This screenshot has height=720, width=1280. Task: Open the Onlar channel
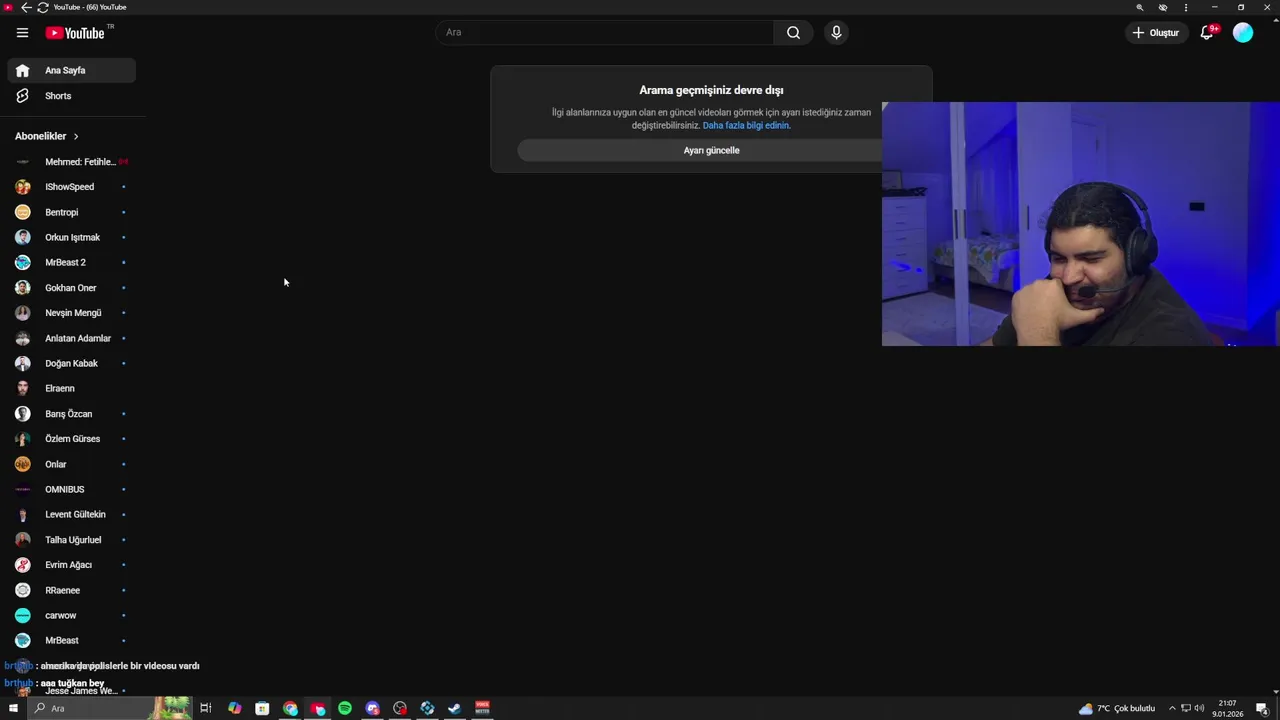coord(72,464)
